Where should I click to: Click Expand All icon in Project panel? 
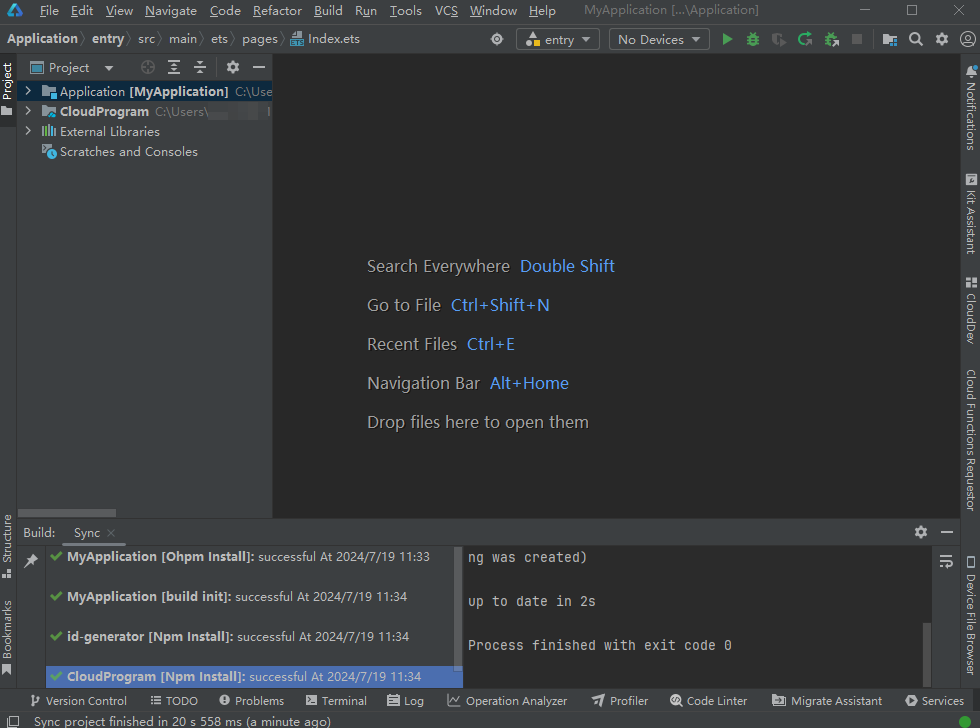click(x=174, y=67)
